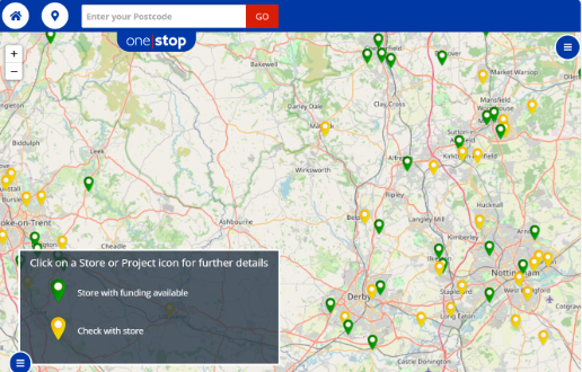The height and width of the screenshot is (372, 582).
Task: Click the Biddulph town label on map
Action: point(26,143)
